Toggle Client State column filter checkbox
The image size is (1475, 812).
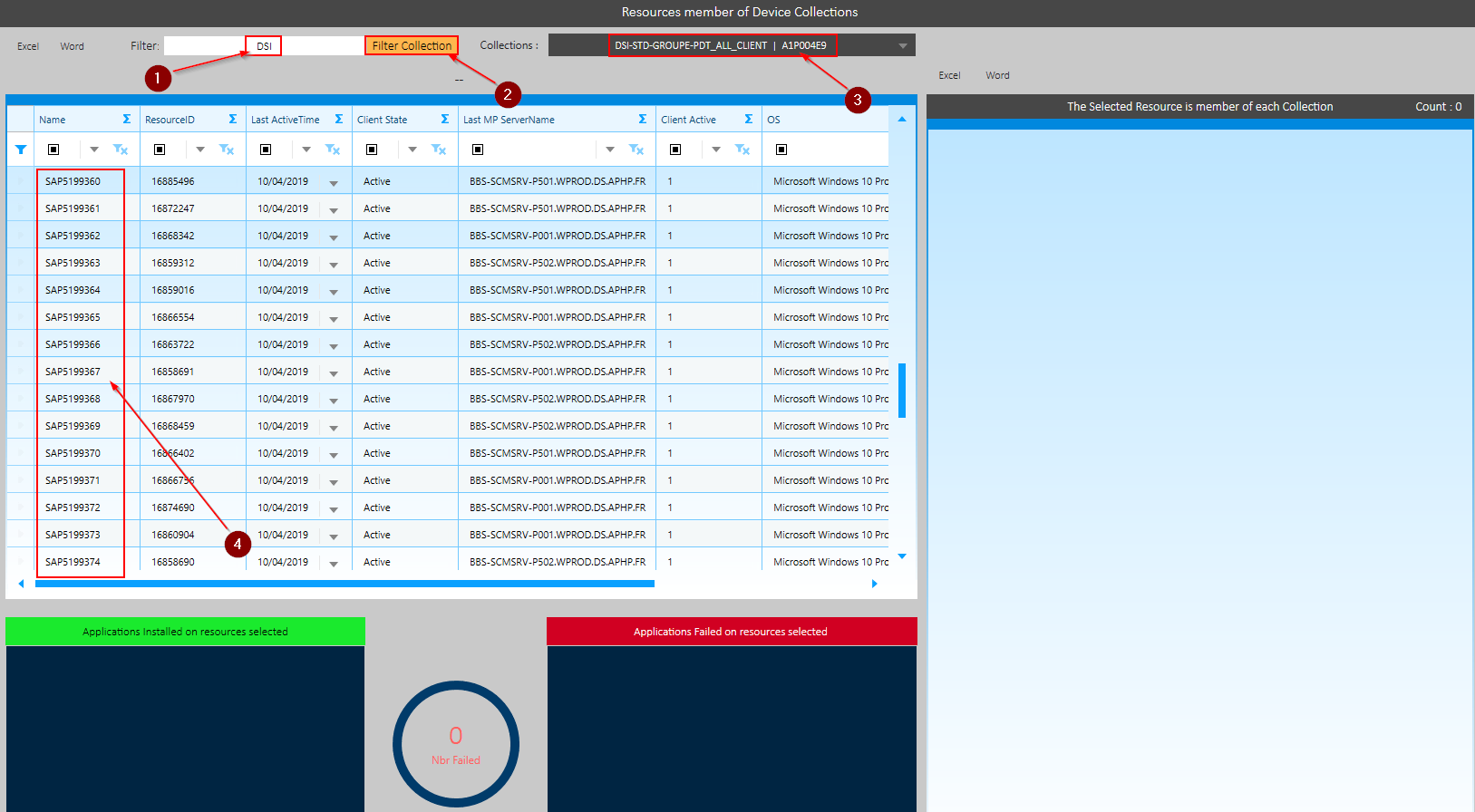point(372,150)
